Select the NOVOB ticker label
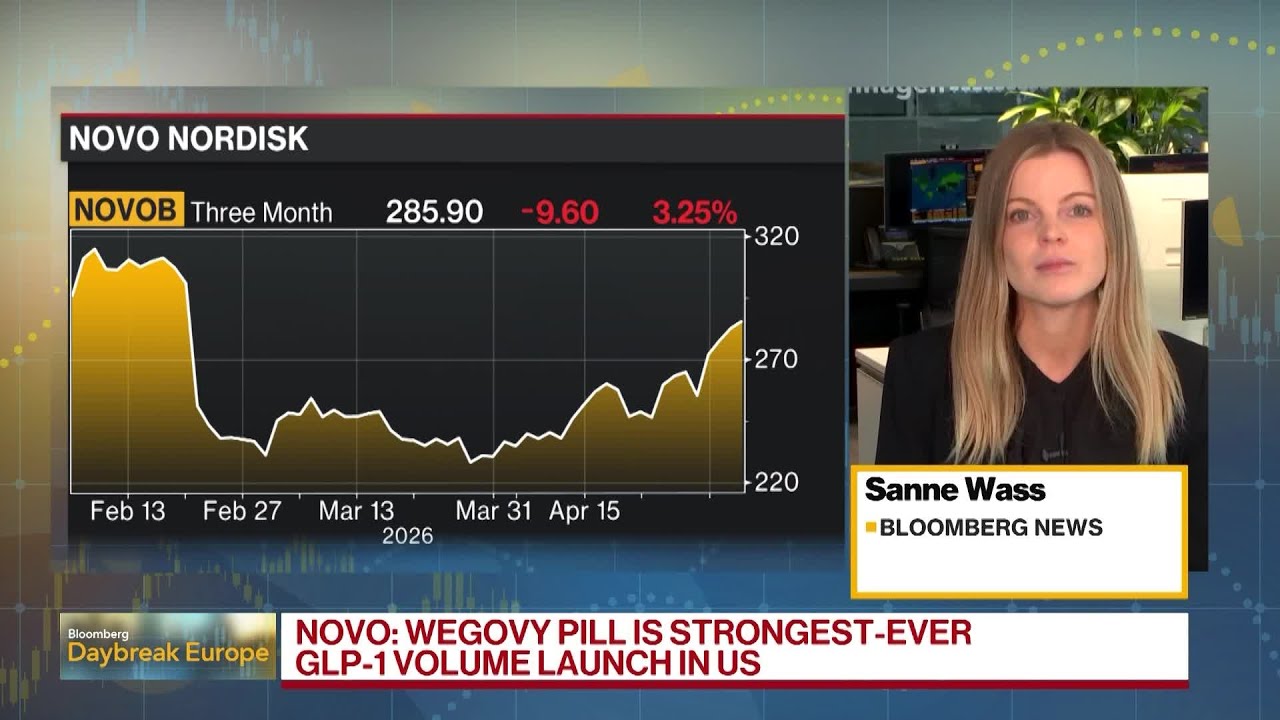This screenshot has width=1280, height=720. [126, 211]
